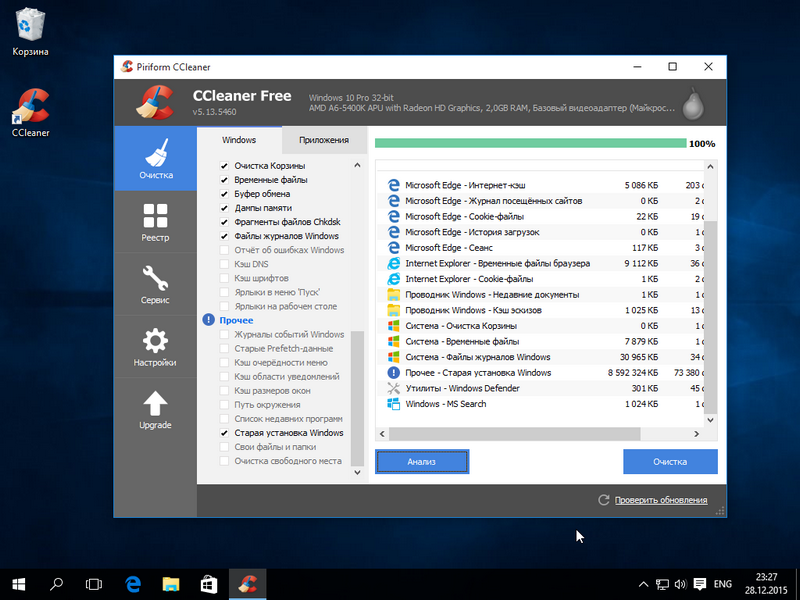This screenshot has width=800, height=600.
Task: Show hidden system tray icons
Action: 643,583
